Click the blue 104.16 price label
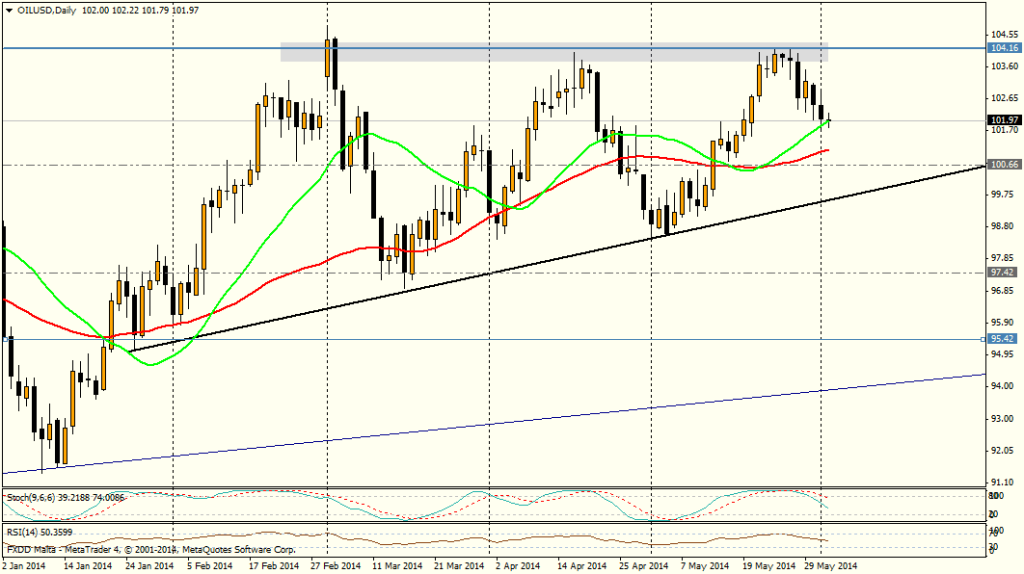This screenshot has width=1024, height=574. pyautogui.click(x=1003, y=47)
